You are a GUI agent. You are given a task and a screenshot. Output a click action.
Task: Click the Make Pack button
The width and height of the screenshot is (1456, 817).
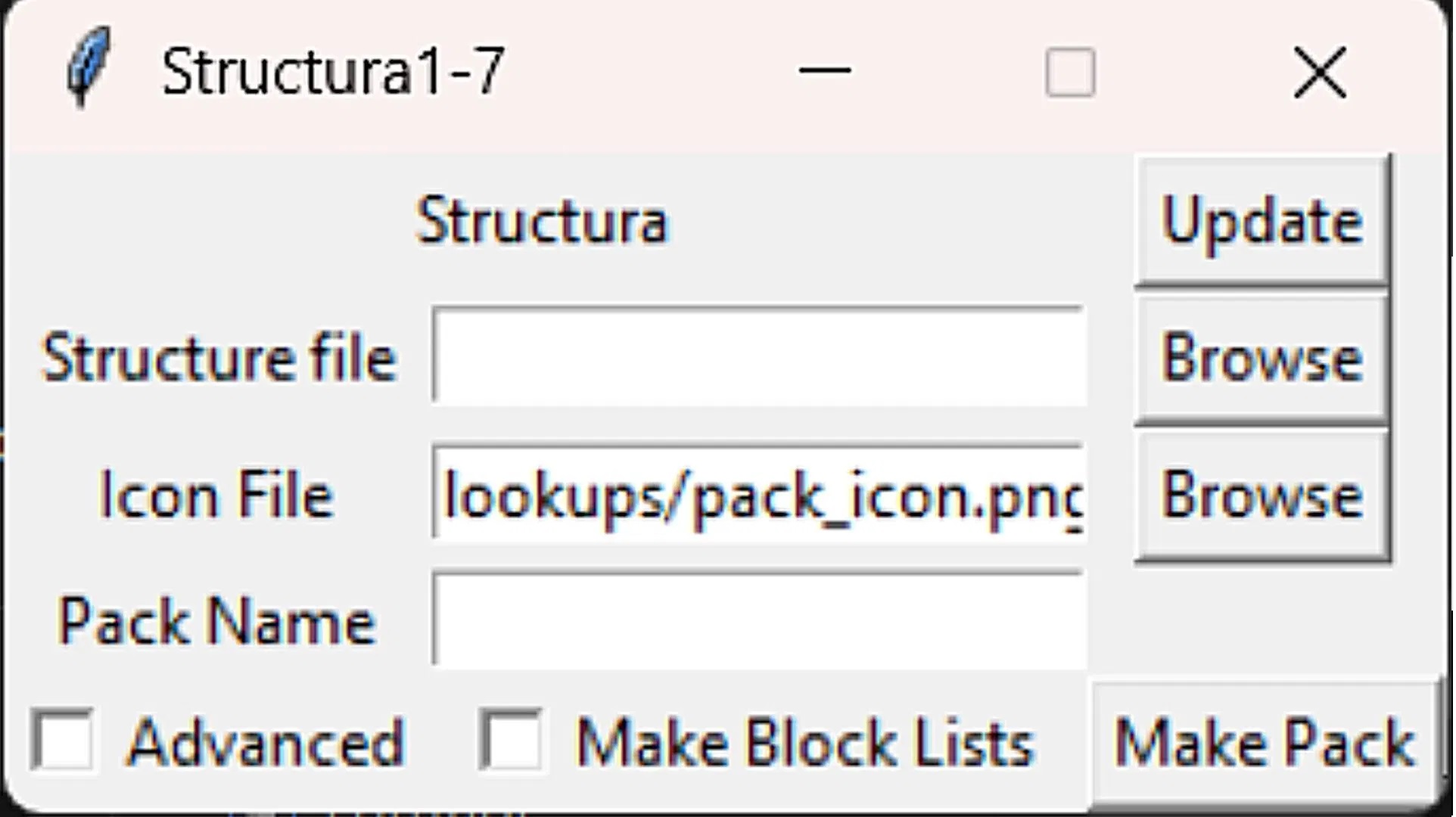1264,743
